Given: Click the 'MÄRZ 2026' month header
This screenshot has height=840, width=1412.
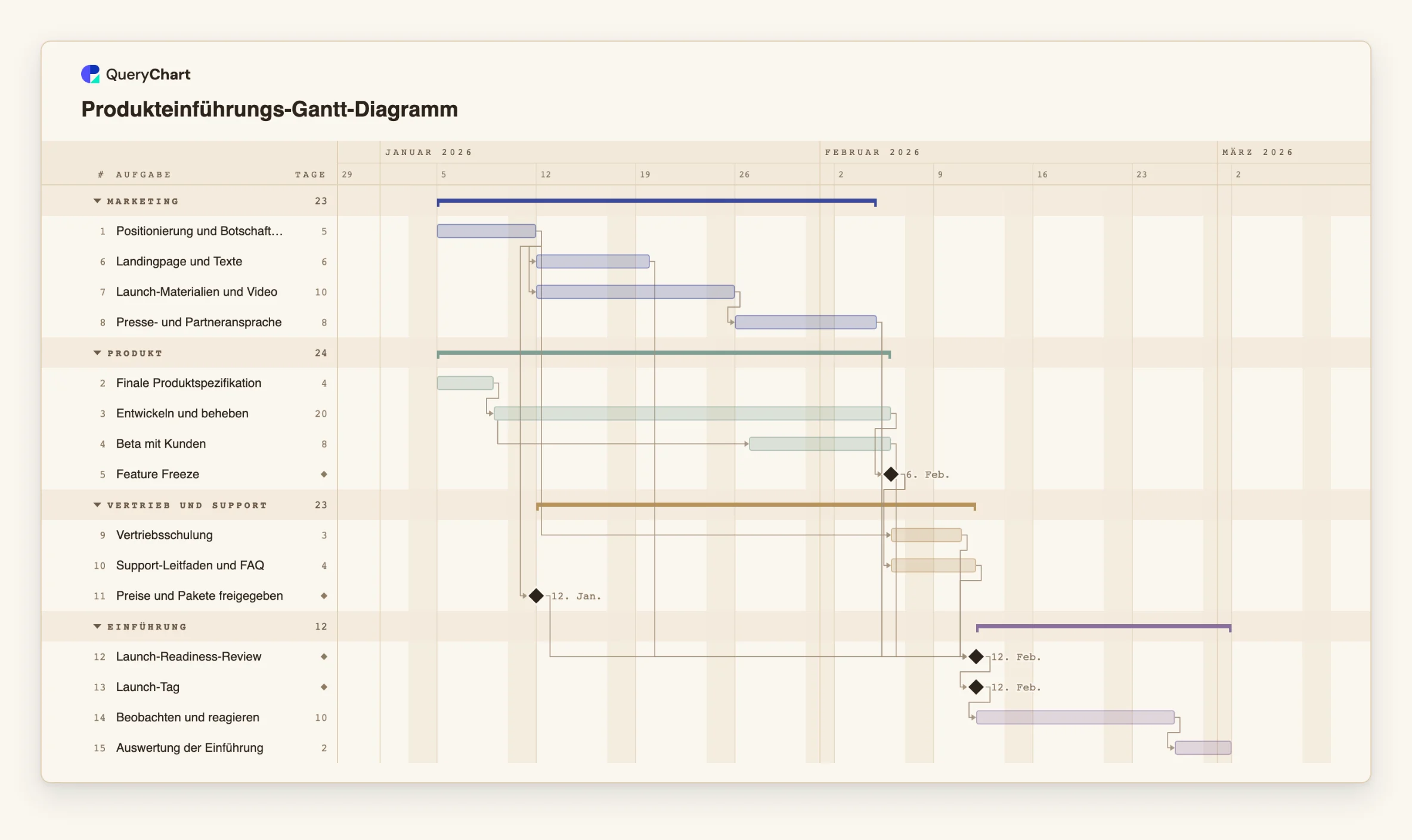Looking at the screenshot, I should pyautogui.click(x=1258, y=153).
